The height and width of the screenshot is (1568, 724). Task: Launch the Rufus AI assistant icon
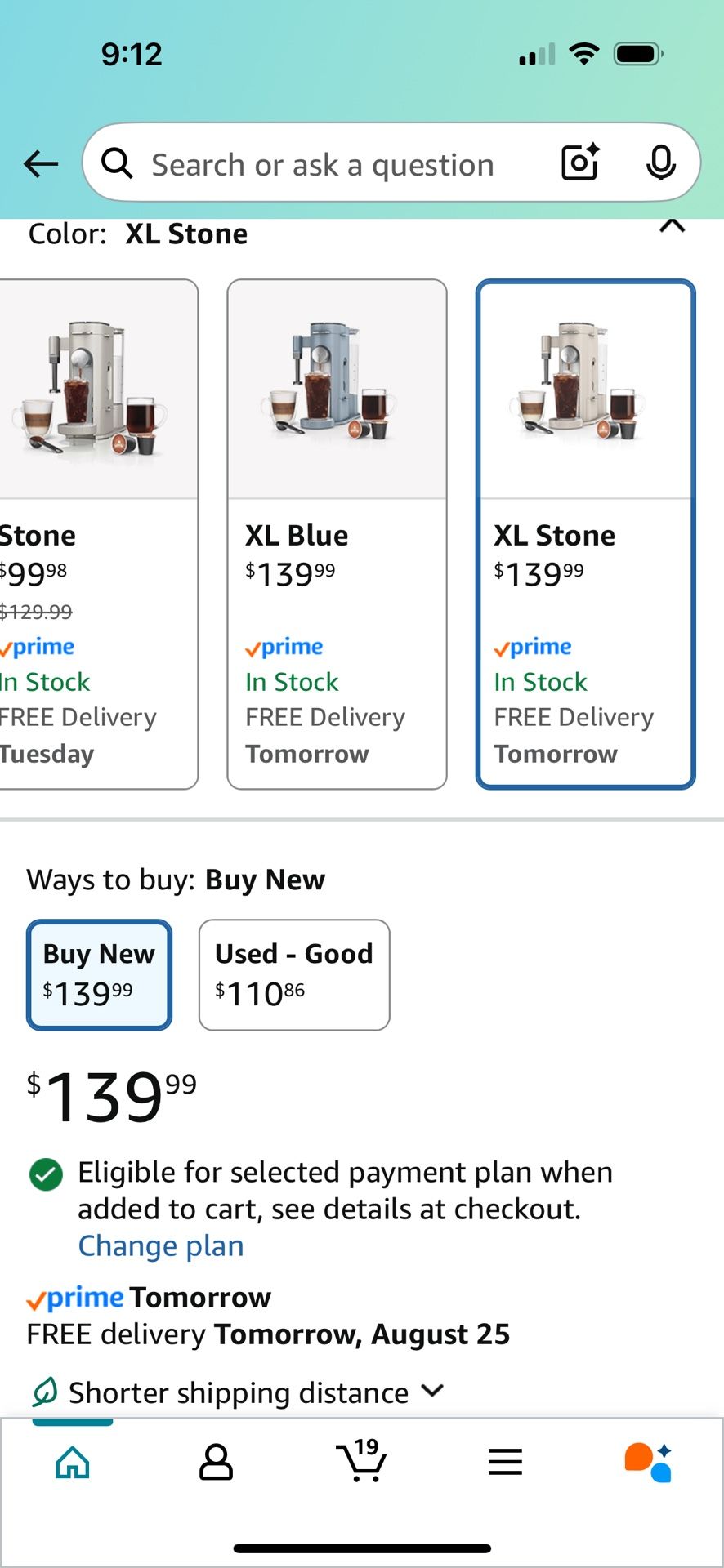tap(648, 1462)
